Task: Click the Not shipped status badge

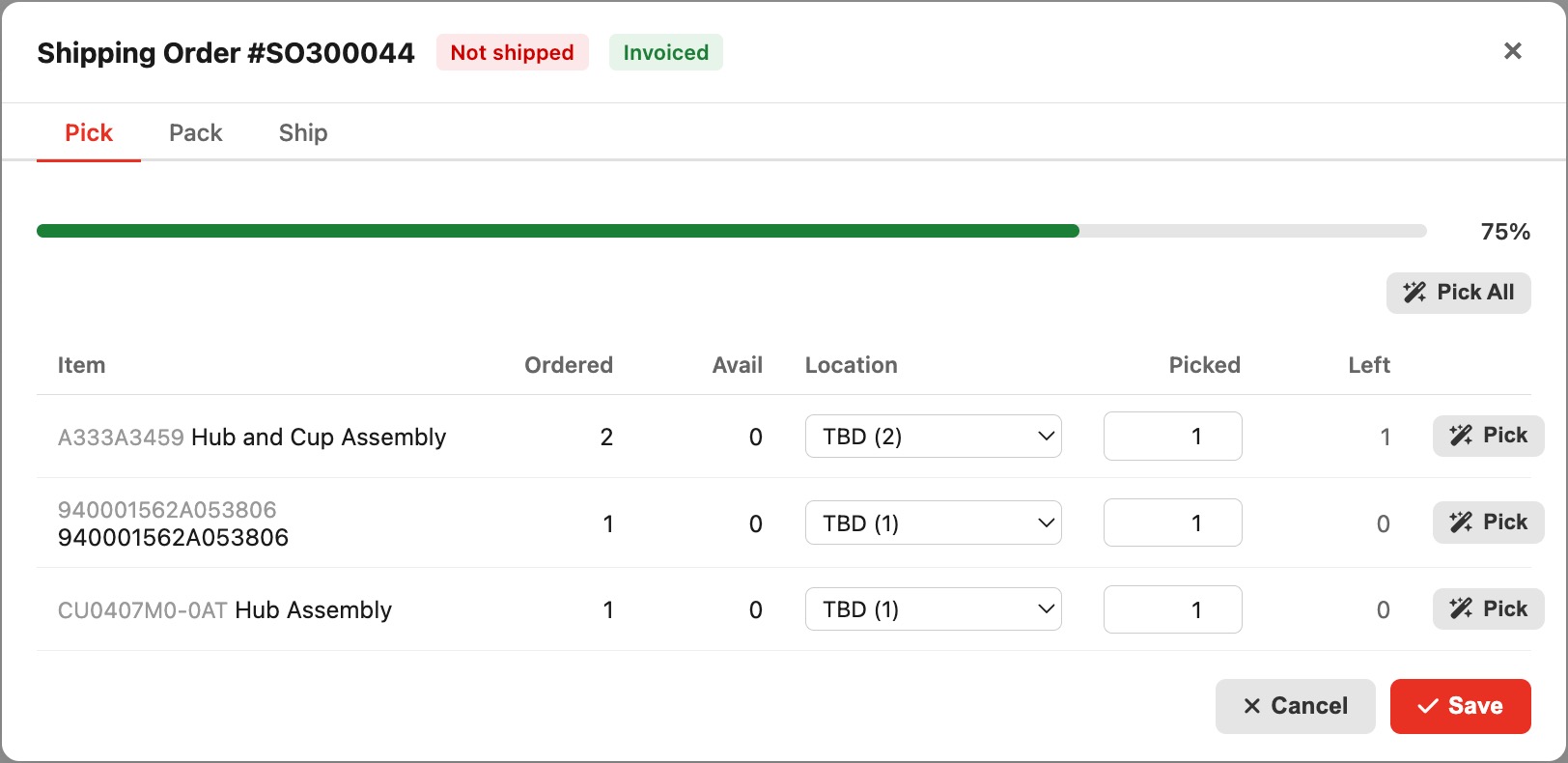Action: [x=512, y=53]
